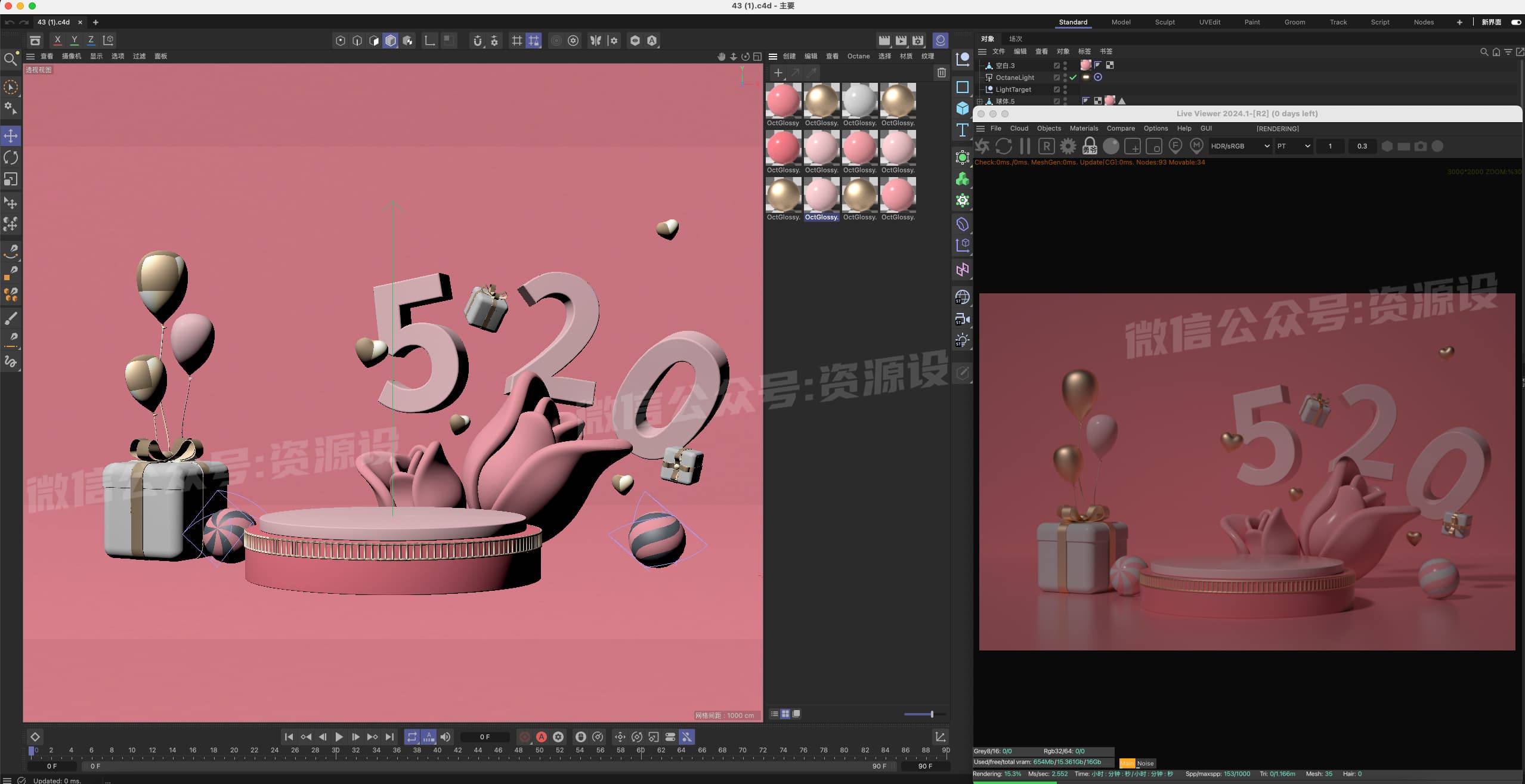Image resolution: width=1525 pixels, height=784 pixels.
Task: Click the search icon in object manager
Action: [1484, 52]
